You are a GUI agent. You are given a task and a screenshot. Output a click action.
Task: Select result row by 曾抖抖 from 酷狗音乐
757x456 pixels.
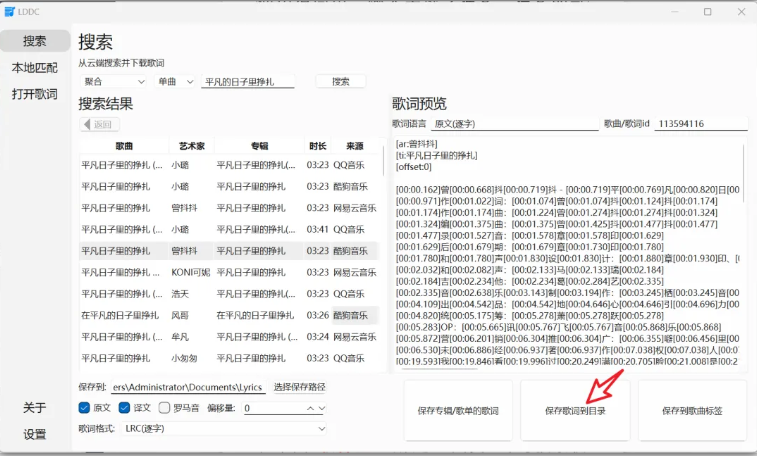tap(229, 251)
